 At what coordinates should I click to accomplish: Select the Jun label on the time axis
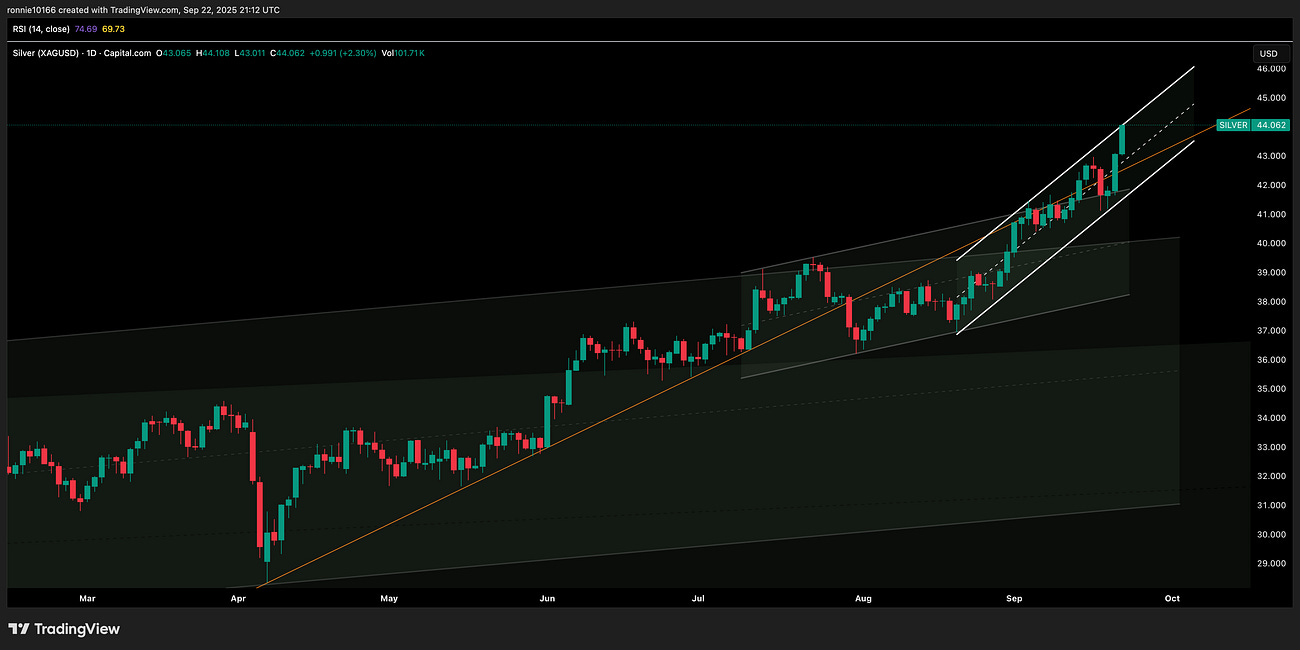pos(546,597)
